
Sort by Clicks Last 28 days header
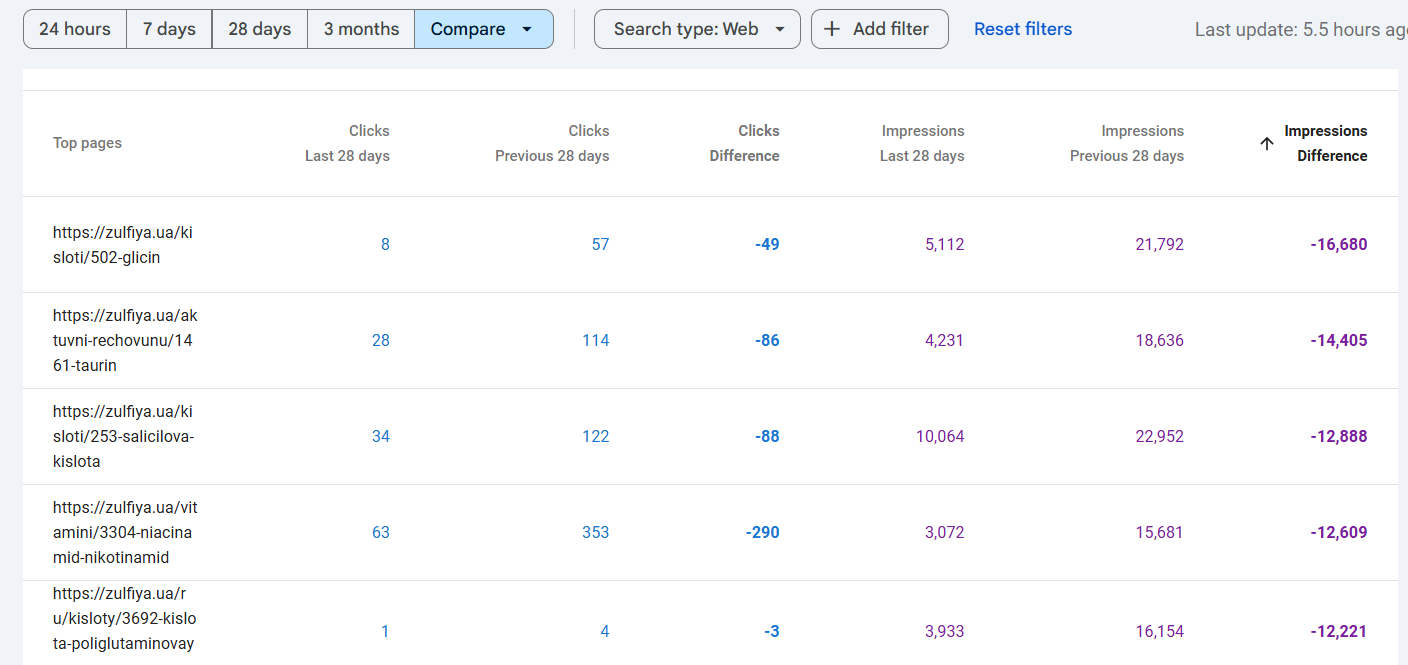pos(347,143)
